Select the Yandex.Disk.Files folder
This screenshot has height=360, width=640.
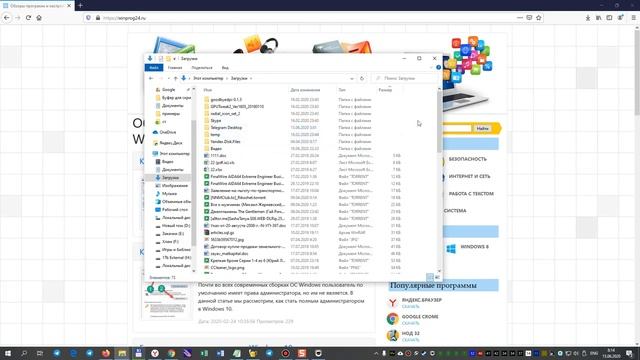(225, 142)
